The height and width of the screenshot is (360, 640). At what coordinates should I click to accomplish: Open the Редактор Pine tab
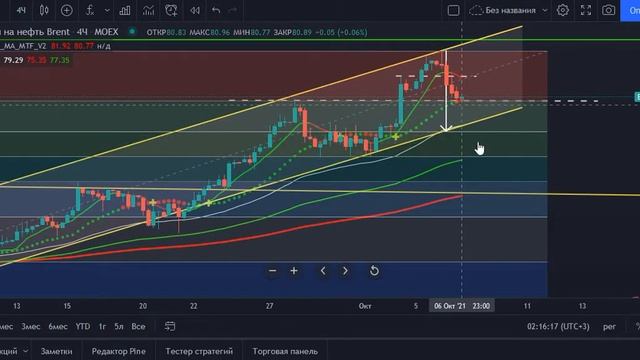pyautogui.click(x=118, y=351)
